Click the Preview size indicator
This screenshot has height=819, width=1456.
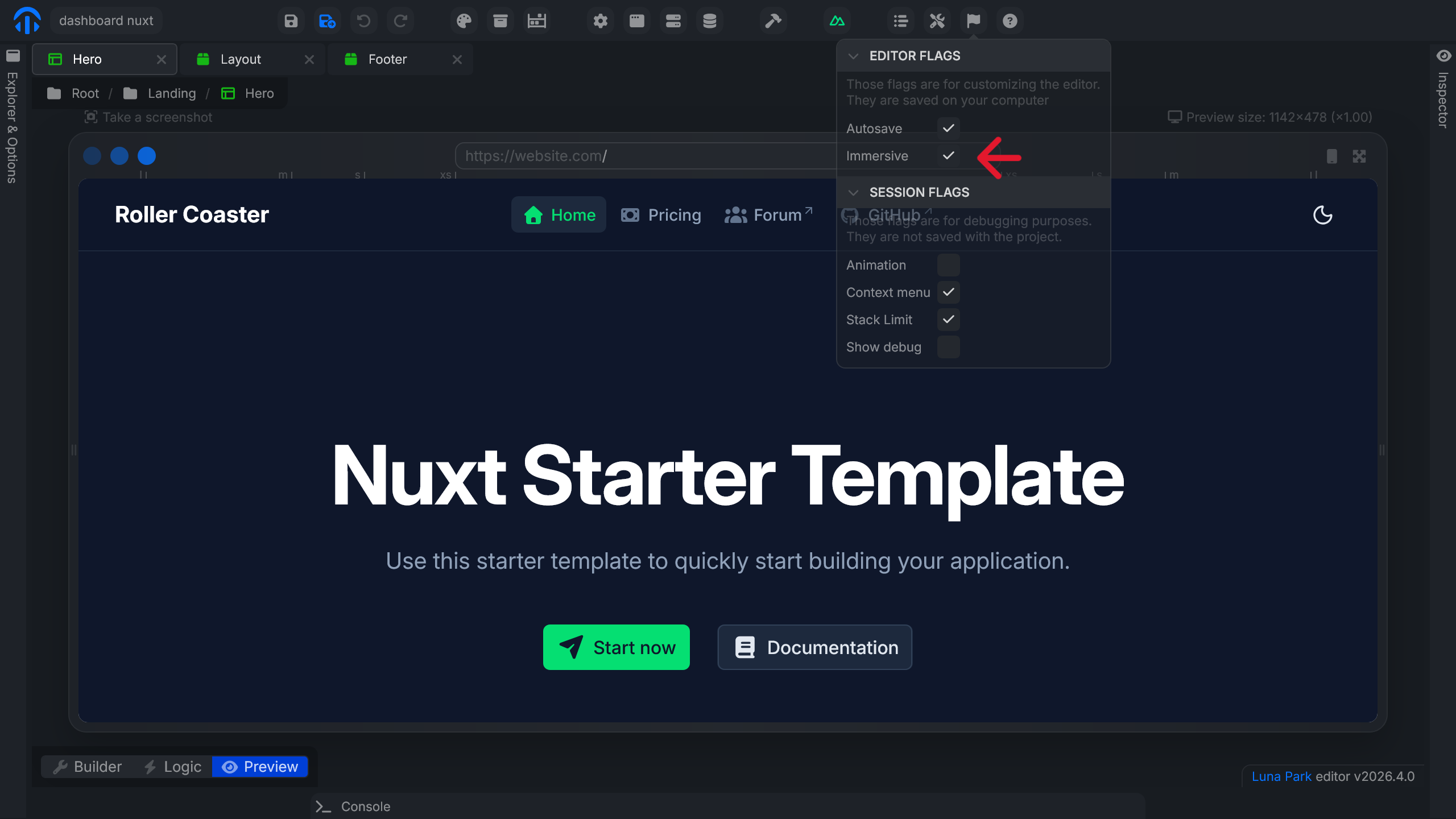click(1269, 117)
